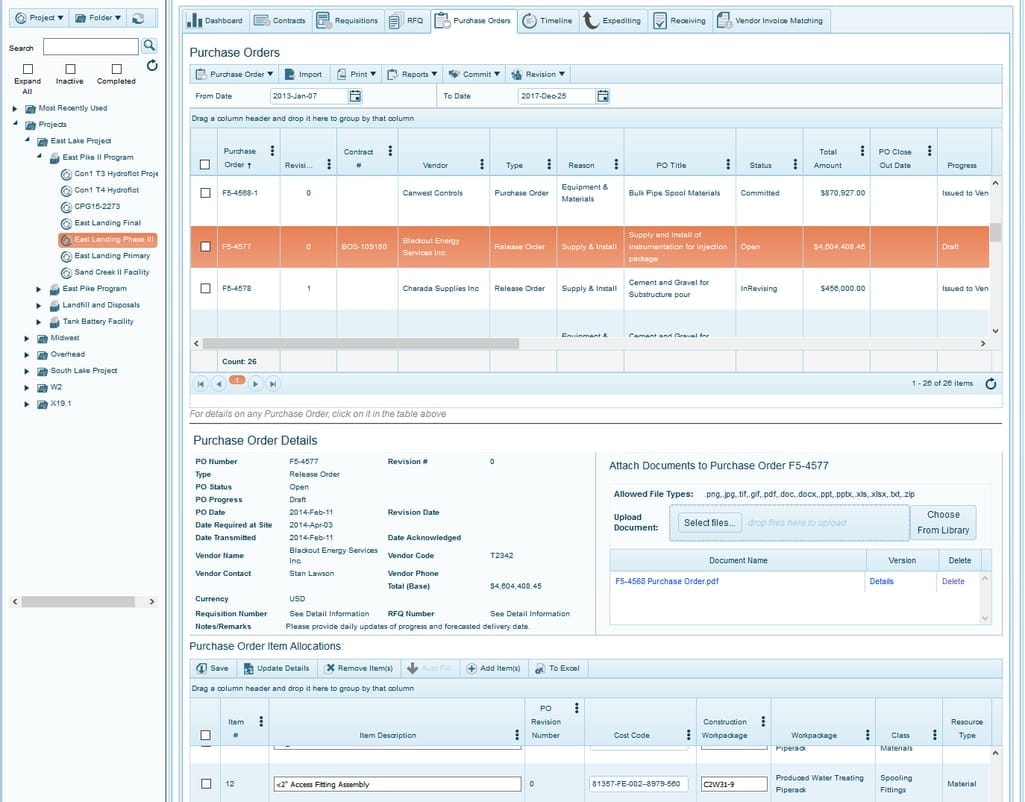Open the Project dropdown in sidebar
This screenshot has height=802, width=1025.
coord(39,18)
